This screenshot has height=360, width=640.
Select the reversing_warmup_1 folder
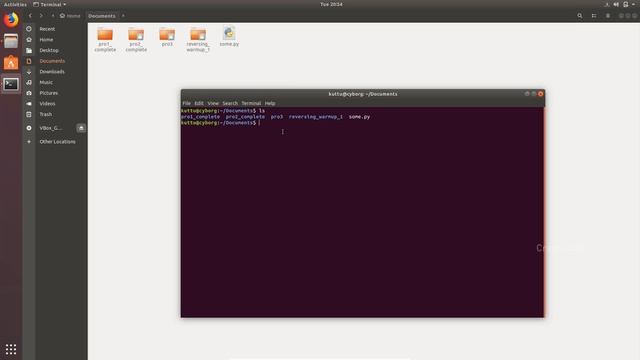(x=198, y=39)
